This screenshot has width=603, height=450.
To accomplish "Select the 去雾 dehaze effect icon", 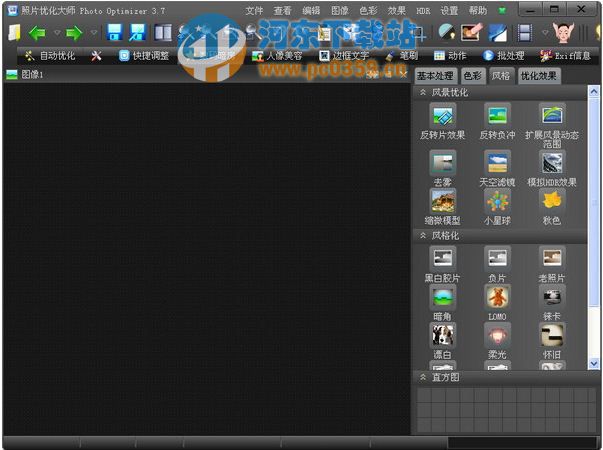I will tap(442, 163).
